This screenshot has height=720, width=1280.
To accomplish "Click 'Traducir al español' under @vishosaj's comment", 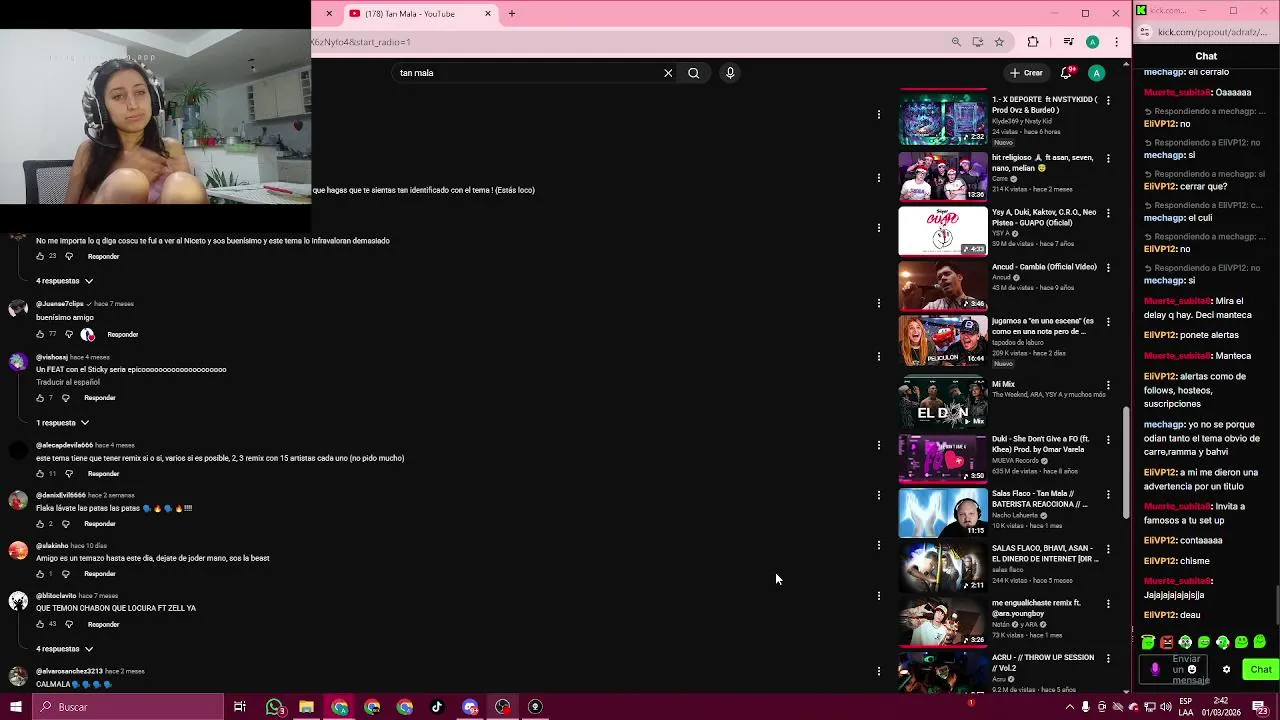I will [x=68, y=382].
